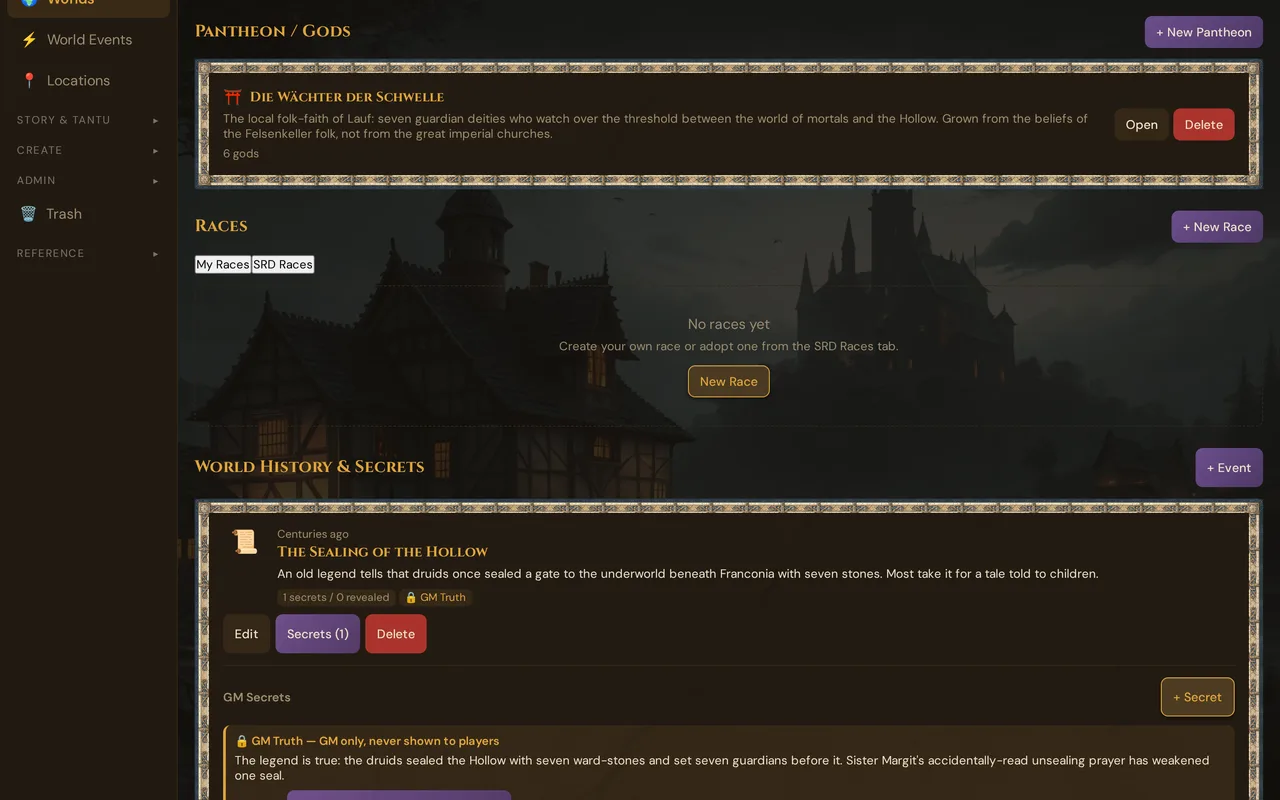
Task: Click The Sealing of the Hollow title
Action: click(x=383, y=552)
